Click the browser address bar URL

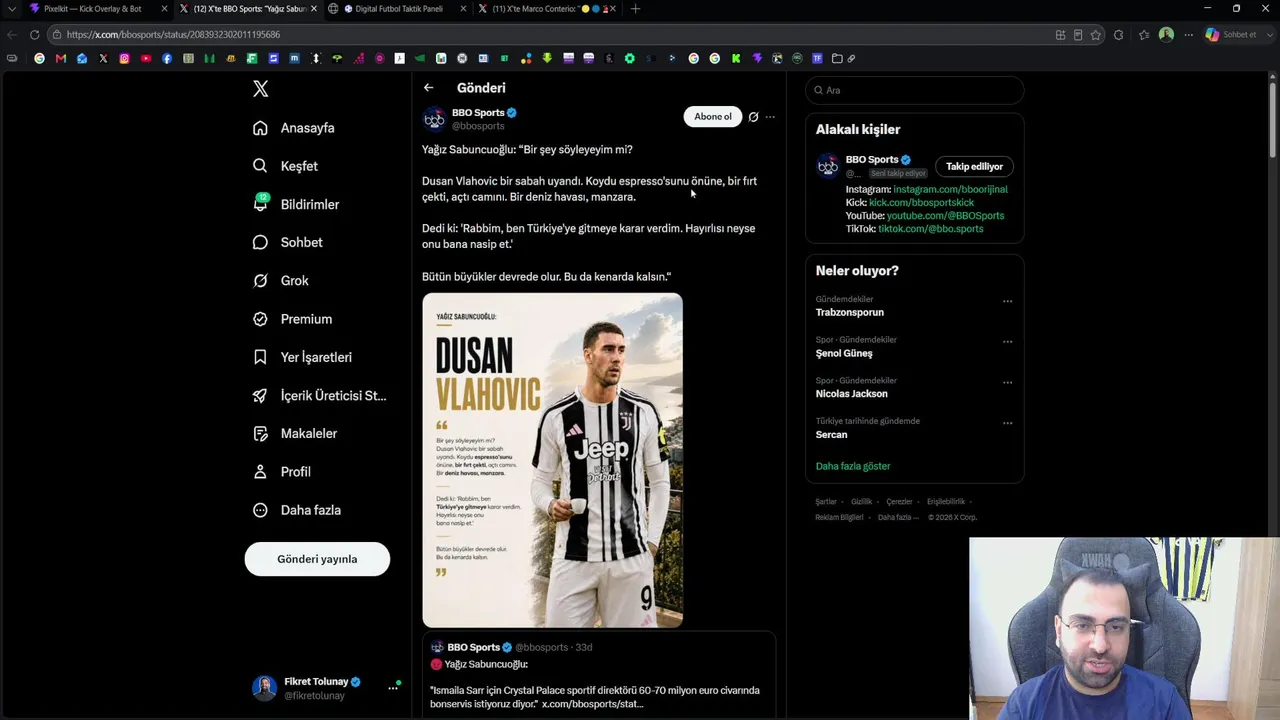tap(173, 35)
